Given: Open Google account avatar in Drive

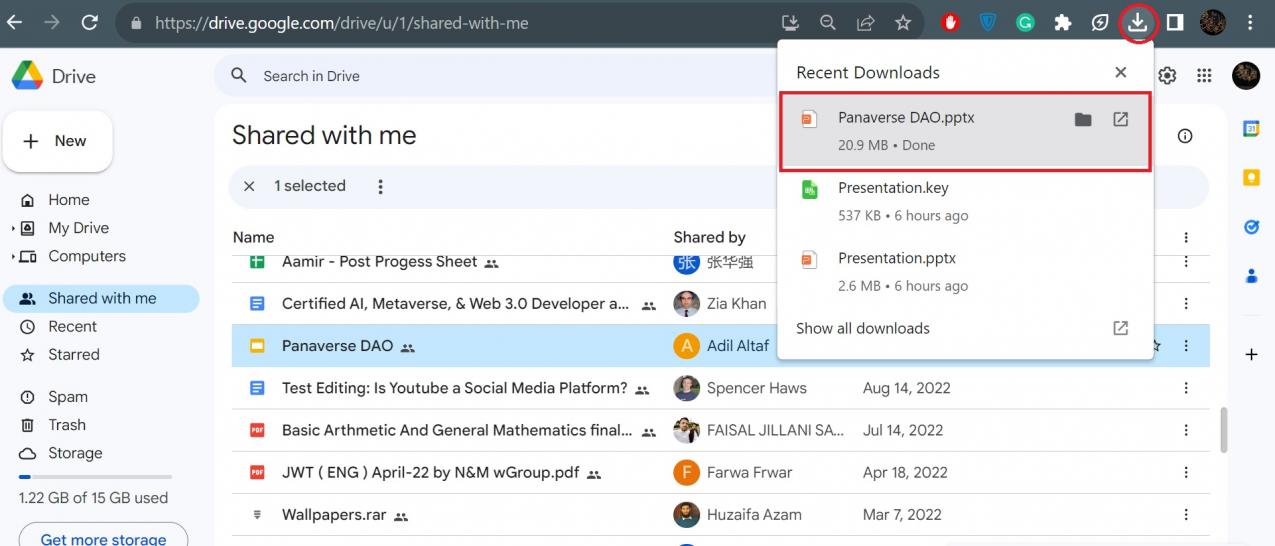Looking at the screenshot, I should point(1246,76).
